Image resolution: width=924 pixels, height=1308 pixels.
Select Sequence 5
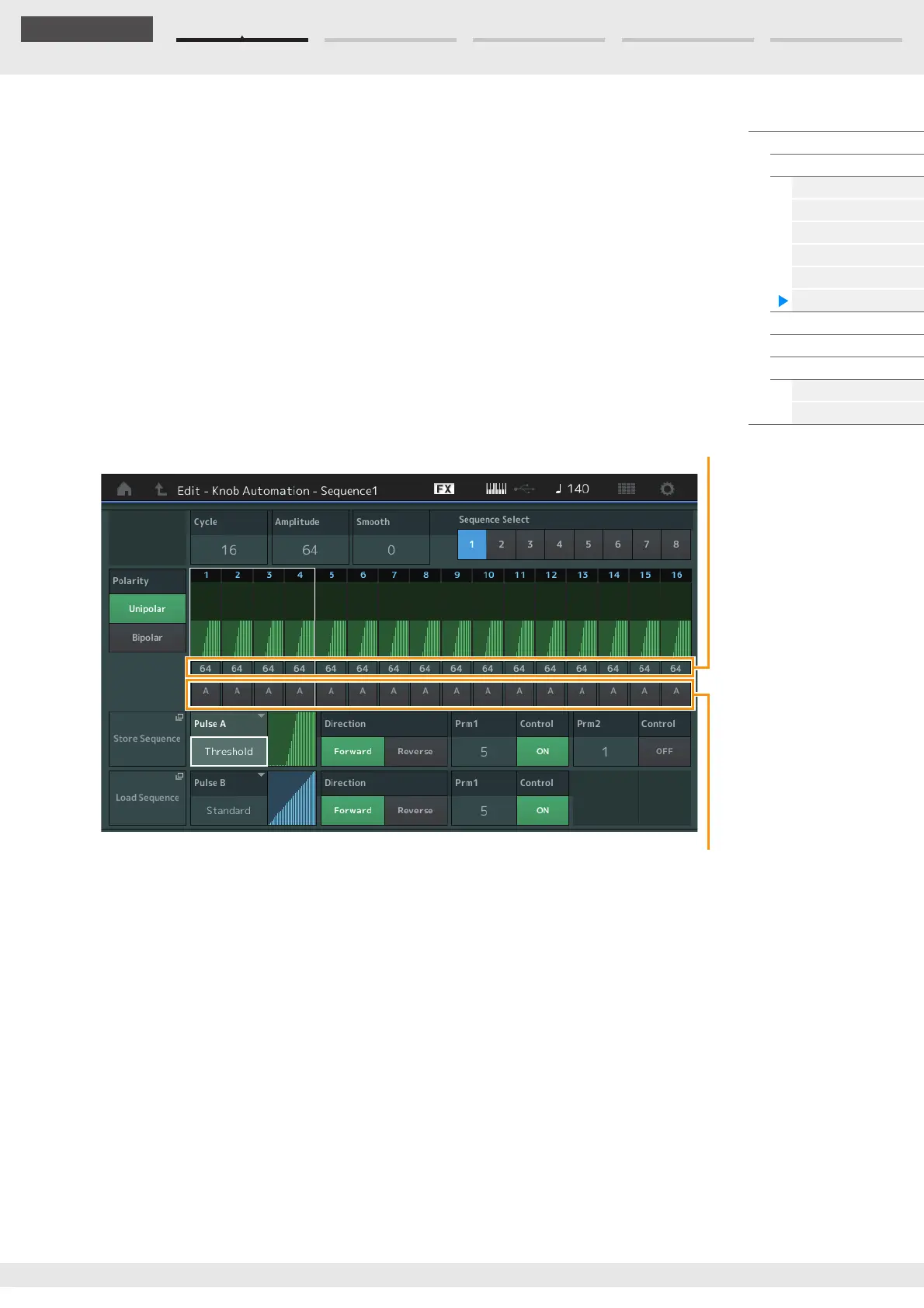click(x=589, y=544)
